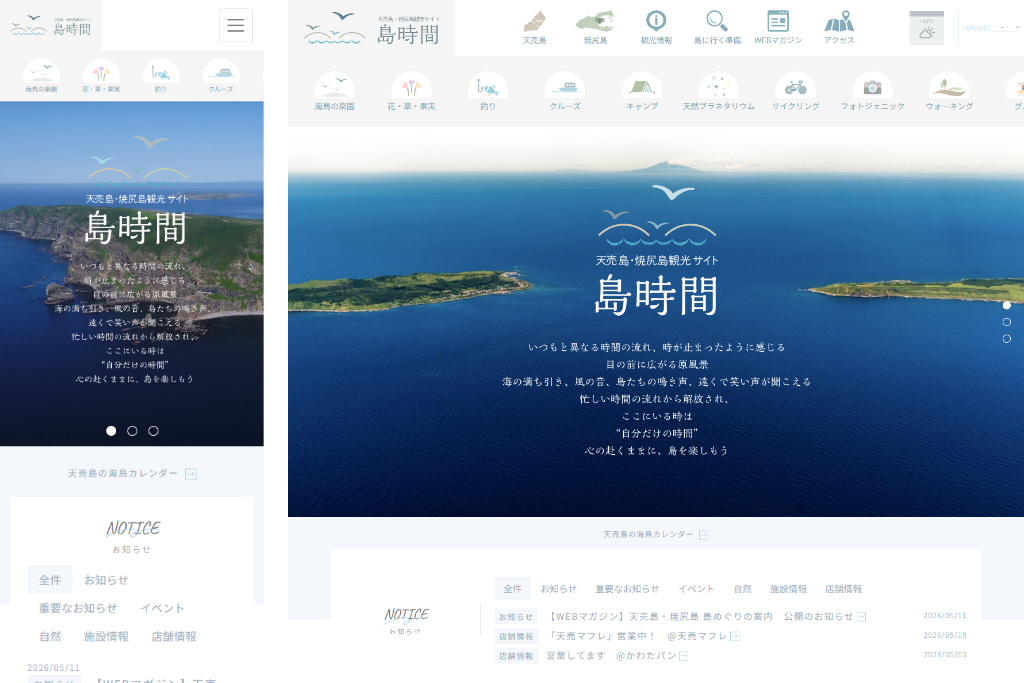Select ウォーキング walking category icon
The width and height of the screenshot is (1024, 683).
tap(949, 91)
